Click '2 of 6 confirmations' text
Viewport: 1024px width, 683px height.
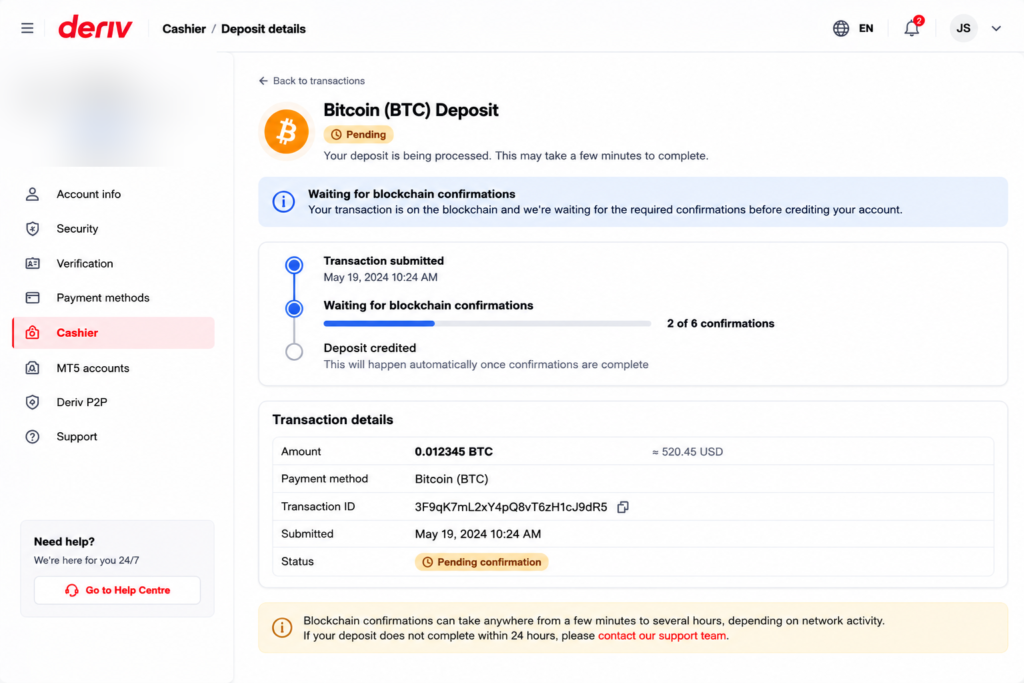(x=720, y=323)
